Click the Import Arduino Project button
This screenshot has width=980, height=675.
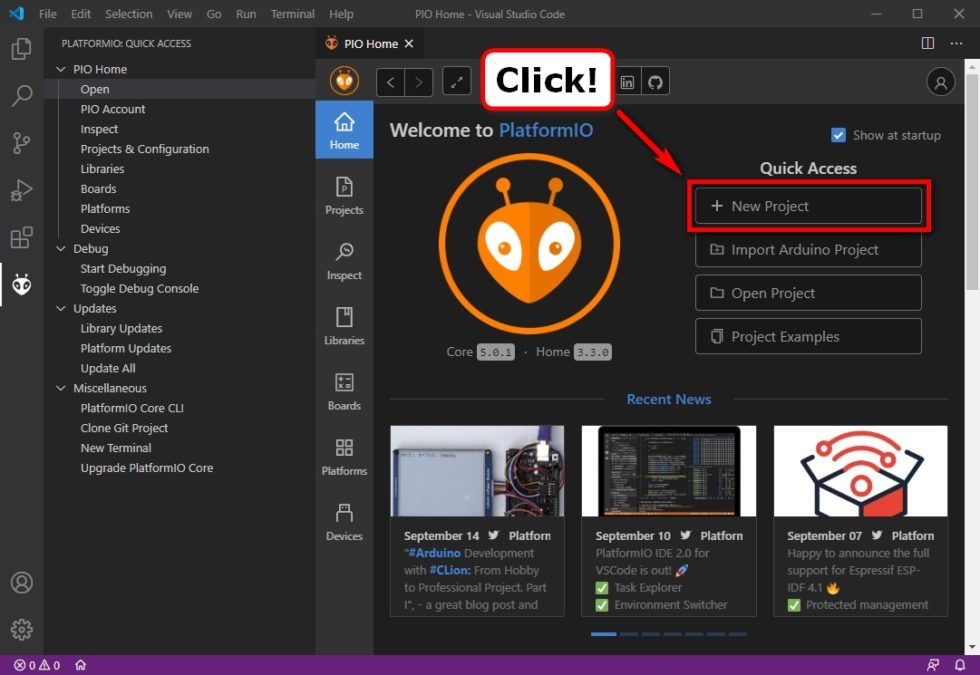point(808,250)
